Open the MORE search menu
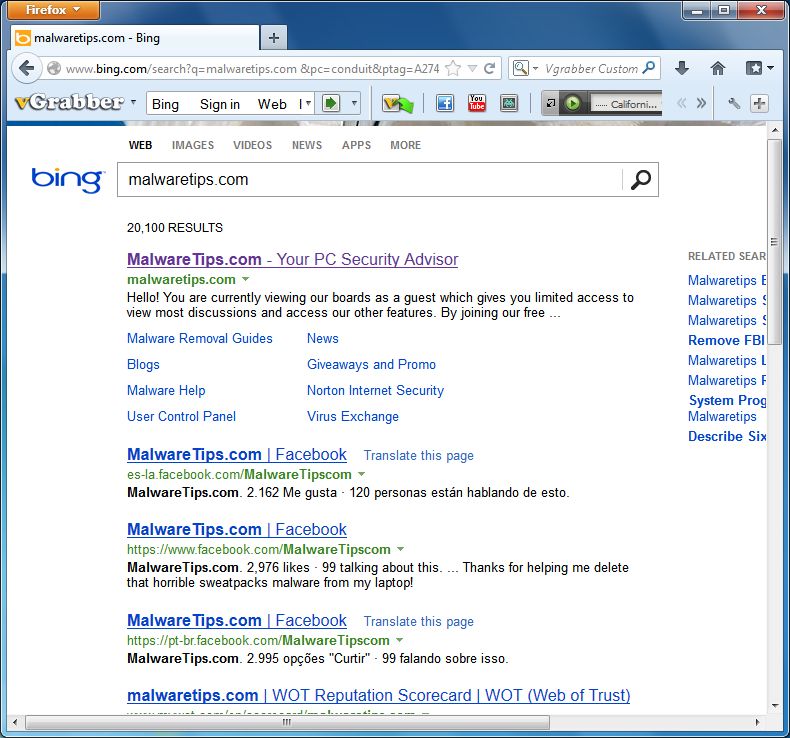 tap(406, 145)
